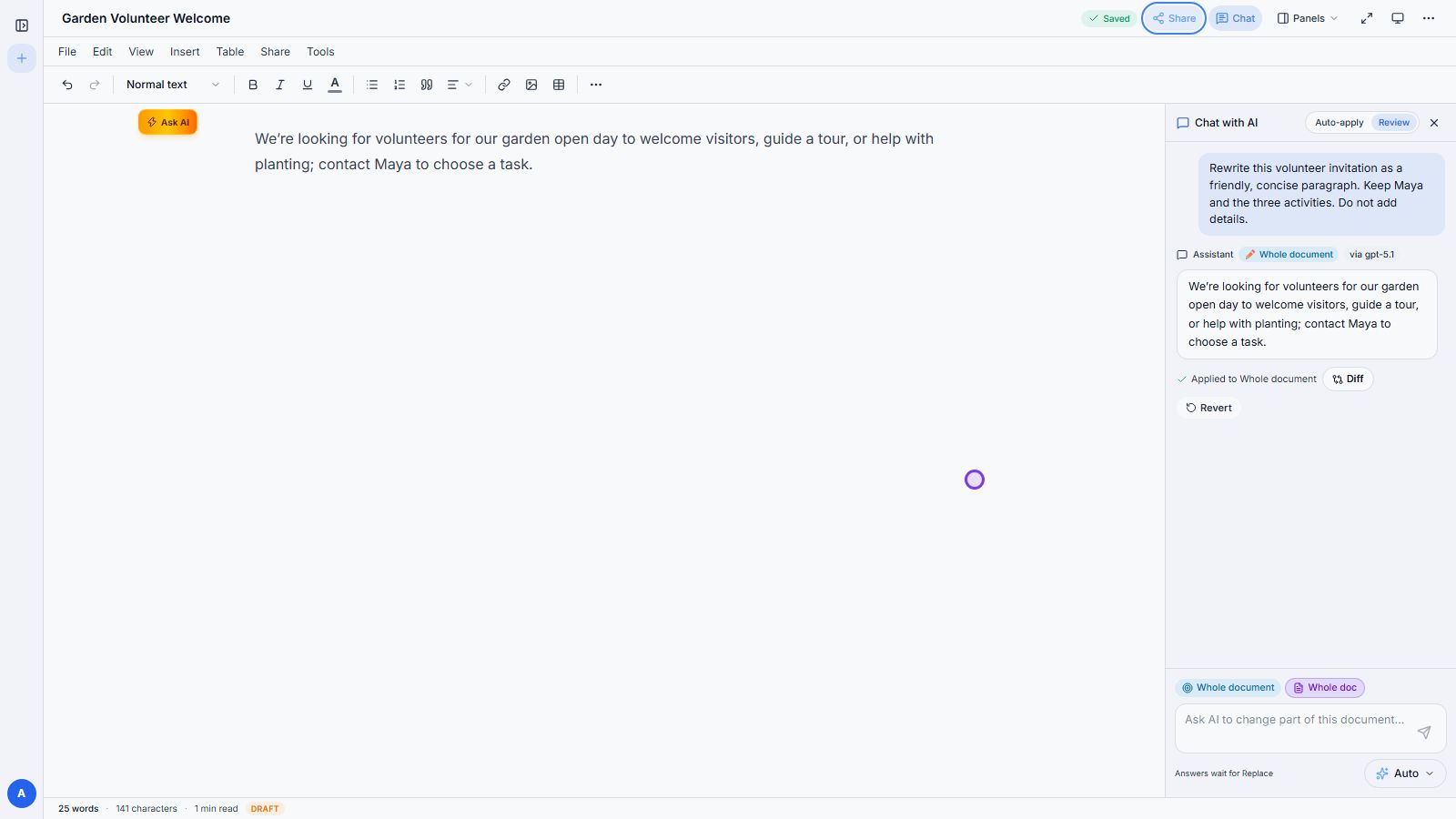This screenshot has width=1456, height=819.
Task: Click the document title Garden Volunteer Welcome
Action: point(146,18)
